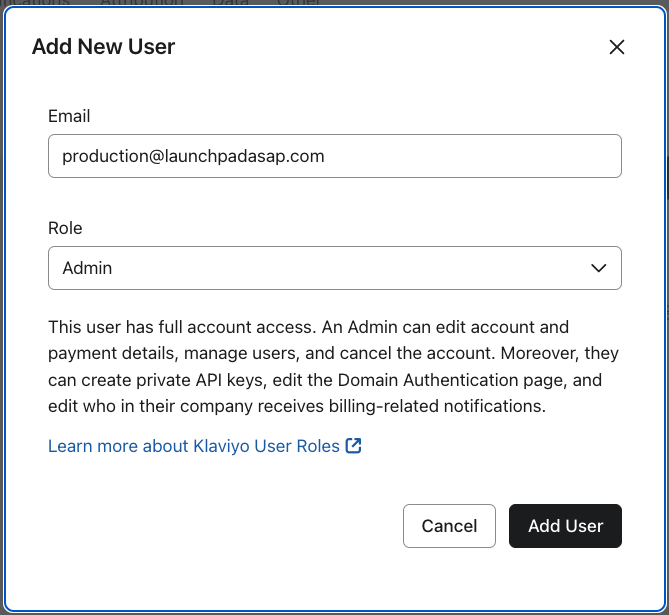Click the Add New User dialog title
Screen dimensions: 669x615
click(x=103, y=47)
